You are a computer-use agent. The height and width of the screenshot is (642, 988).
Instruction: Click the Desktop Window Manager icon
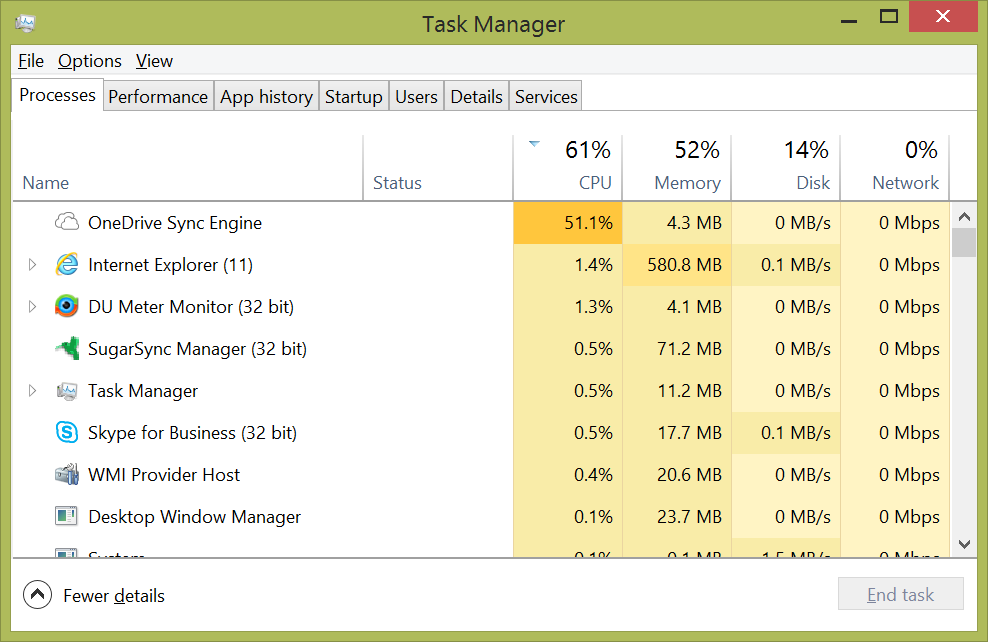[x=67, y=517]
